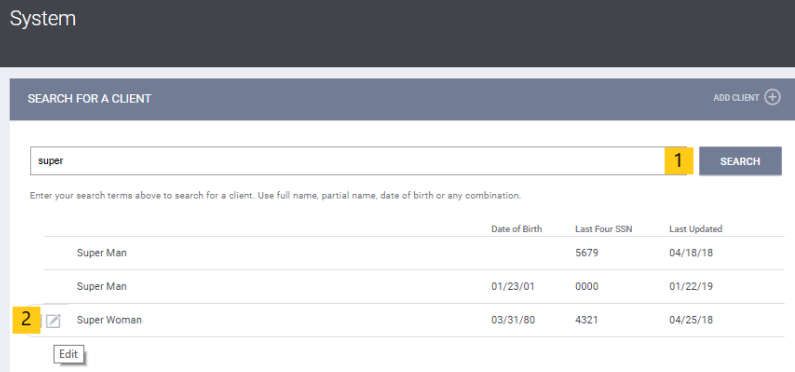Click the circled plus Add Client icon
Image resolution: width=795 pixels, height=372 pixels.
772,97
